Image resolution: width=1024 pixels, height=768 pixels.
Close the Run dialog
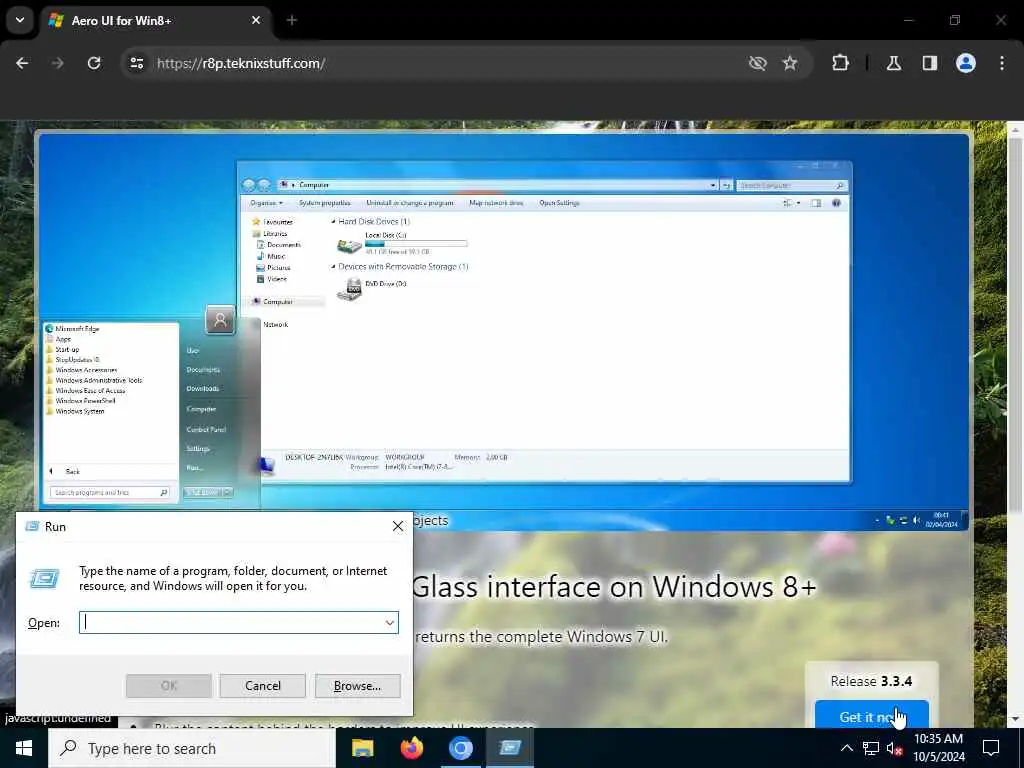pos(398,526)
